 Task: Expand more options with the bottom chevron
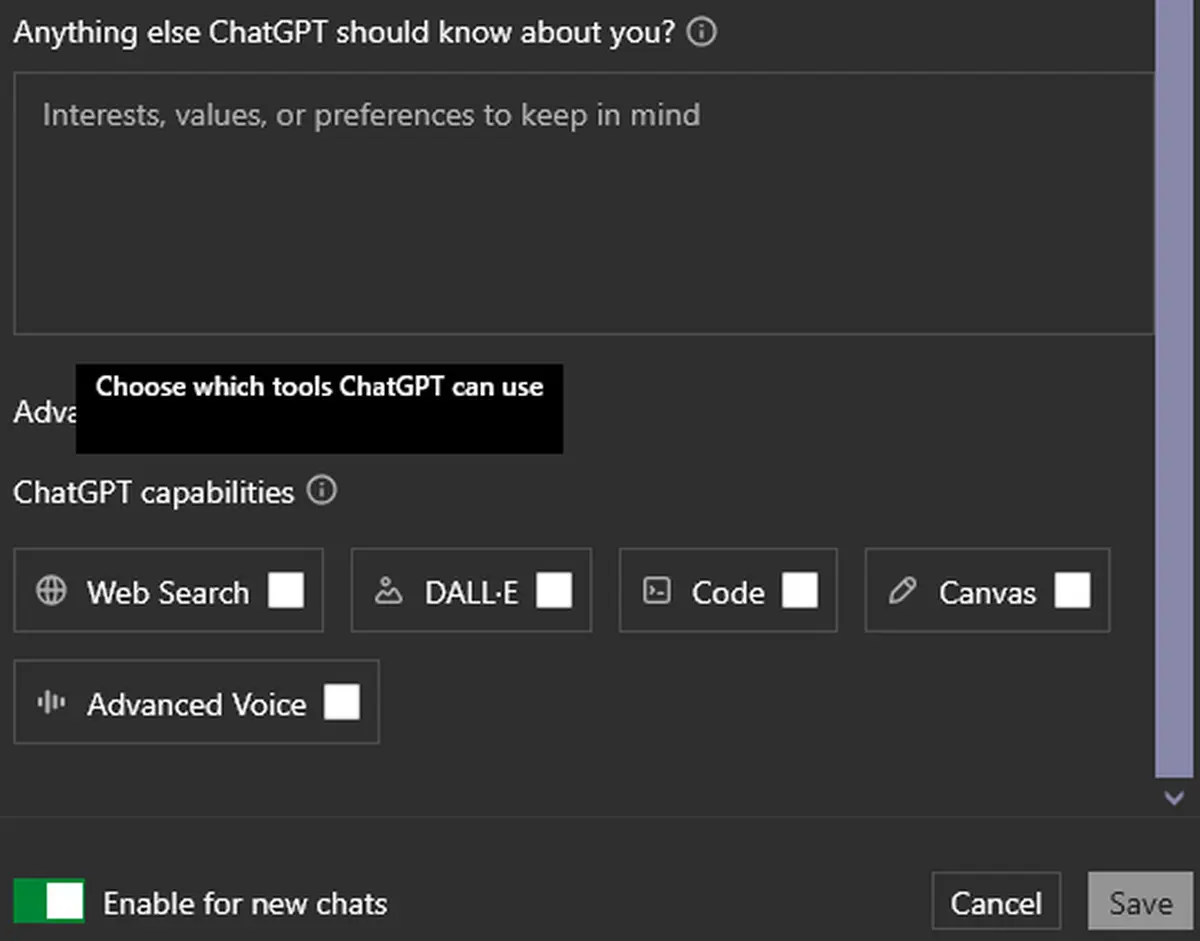[x=1173, y=798]
